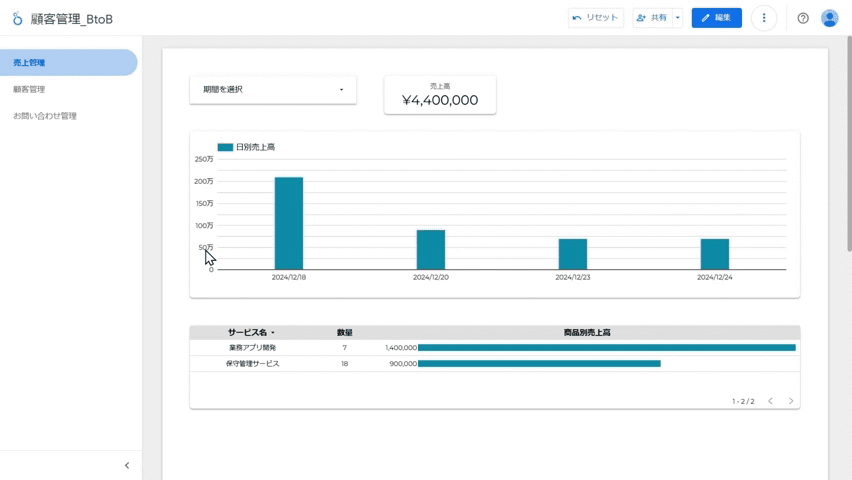852x480 pixels.
Task: Click the 1 - 2 / 2 pagination text
Action: [743, 401]
